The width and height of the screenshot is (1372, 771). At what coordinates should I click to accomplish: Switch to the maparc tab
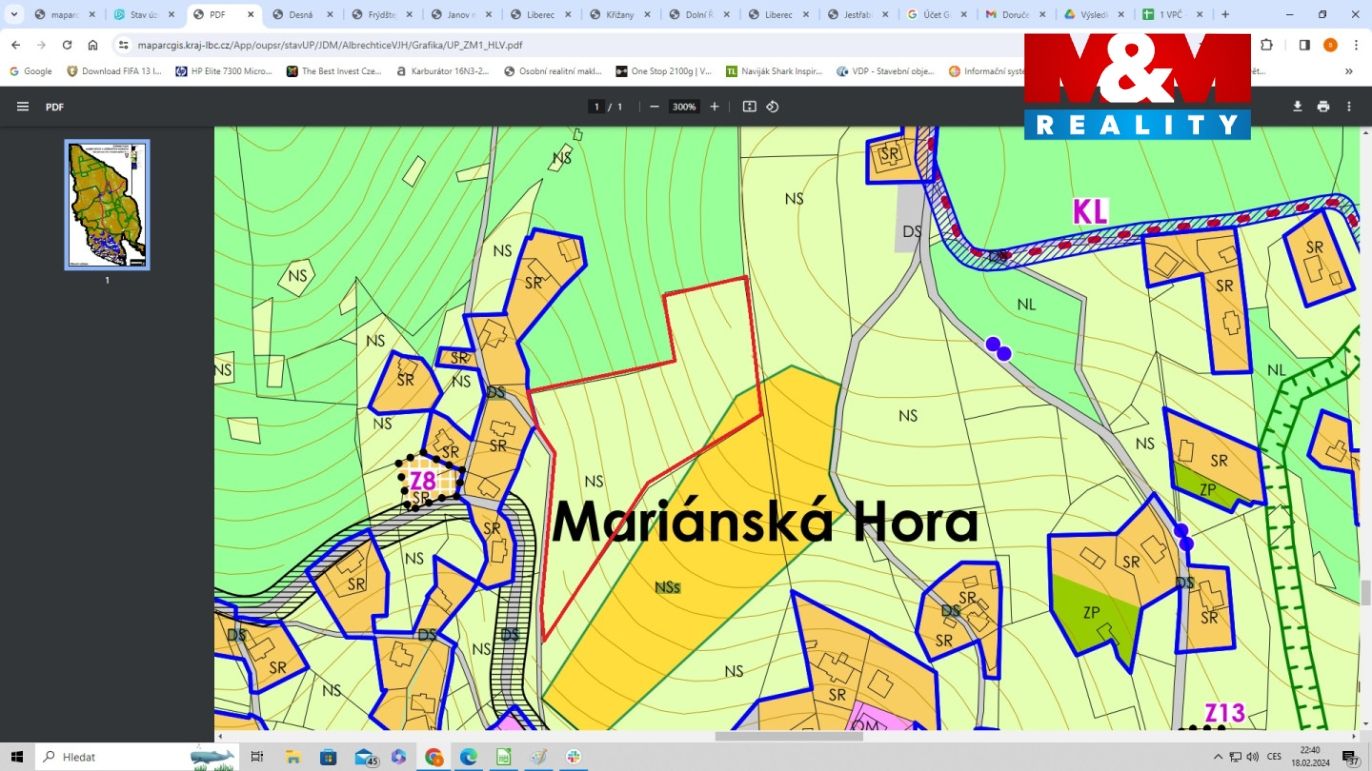click(x=65, y=15)
